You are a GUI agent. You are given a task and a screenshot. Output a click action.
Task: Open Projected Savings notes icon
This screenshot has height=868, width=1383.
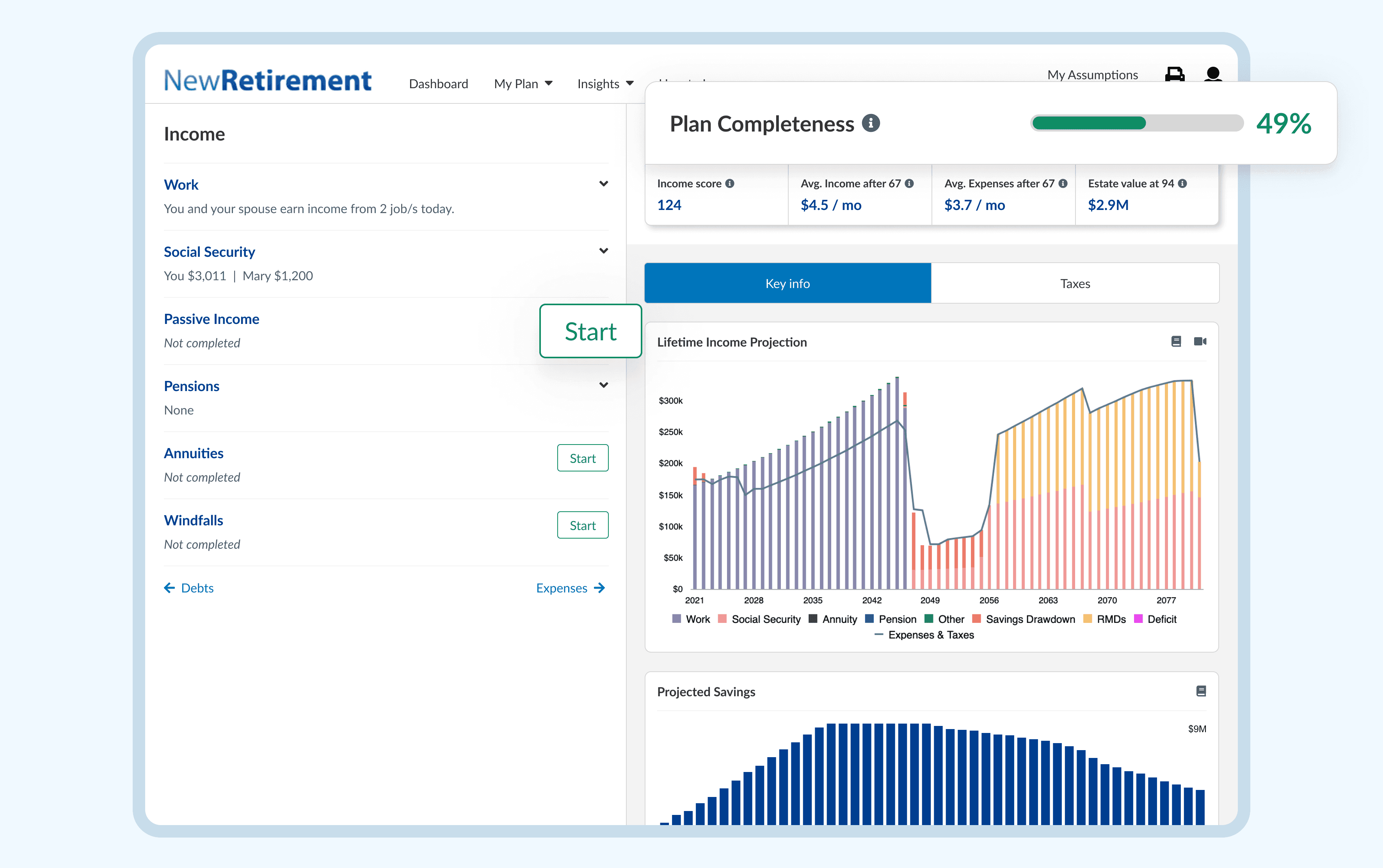pos(1200,691)
